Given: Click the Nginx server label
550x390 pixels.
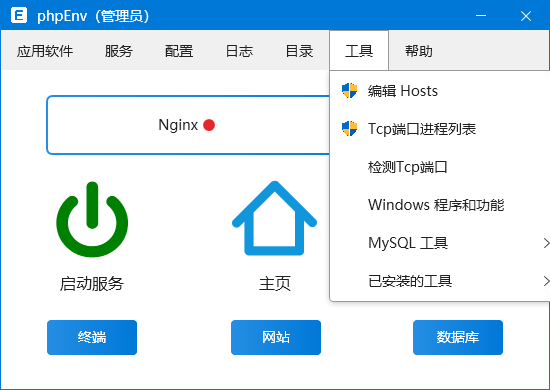Looking at the screenshot, I should pos(178,125).
